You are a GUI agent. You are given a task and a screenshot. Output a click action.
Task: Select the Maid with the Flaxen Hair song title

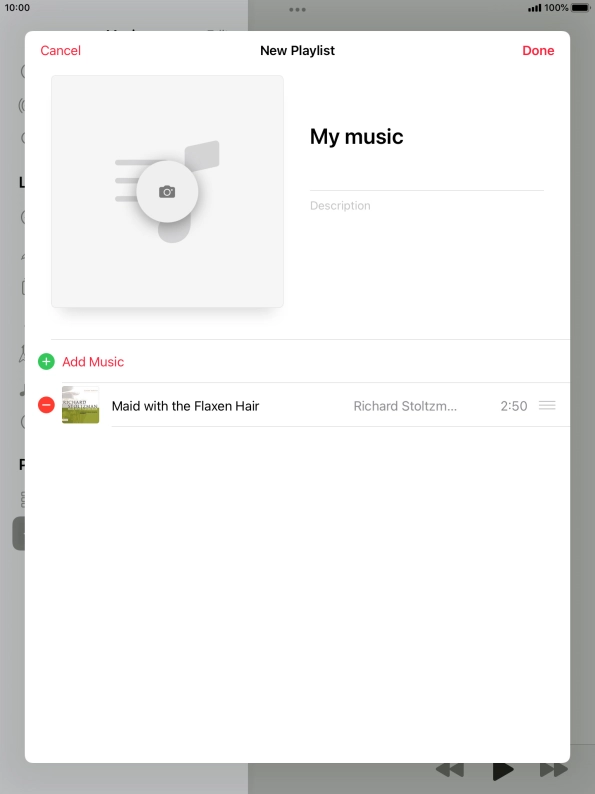pyautogui.click(x=185, y=406)
